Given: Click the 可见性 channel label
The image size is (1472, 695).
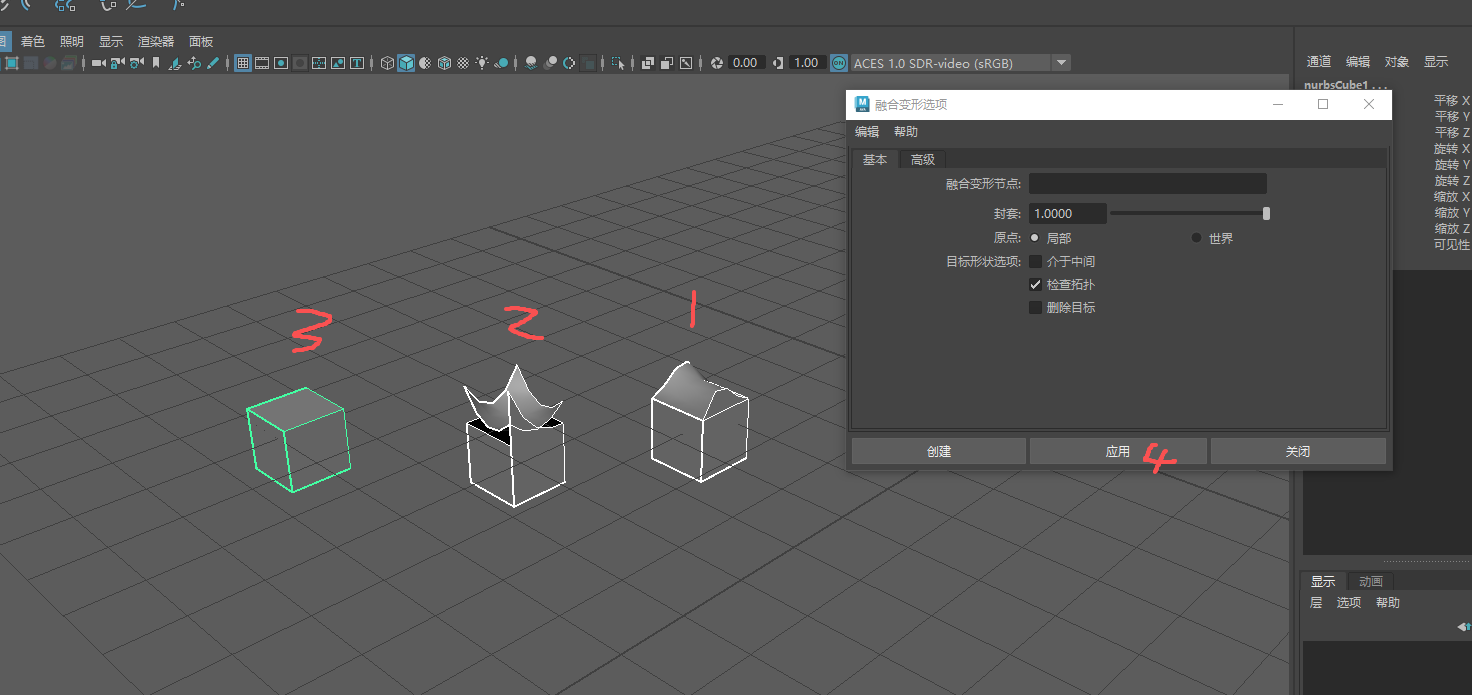Looking at the screenshot, I should [x=1452, y=245].
